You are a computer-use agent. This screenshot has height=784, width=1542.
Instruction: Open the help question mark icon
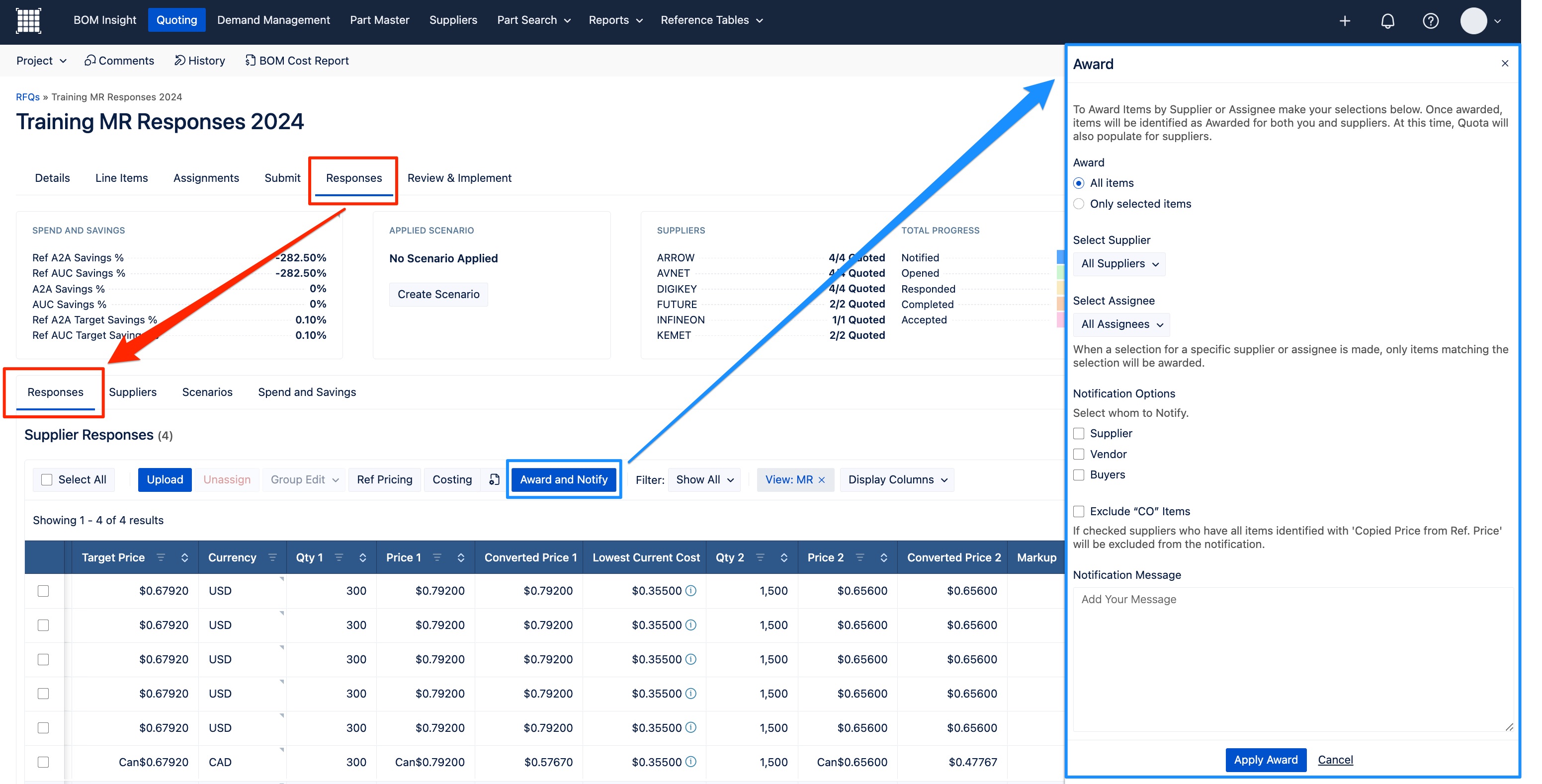pyautogui.click(x=1431, y=21)
